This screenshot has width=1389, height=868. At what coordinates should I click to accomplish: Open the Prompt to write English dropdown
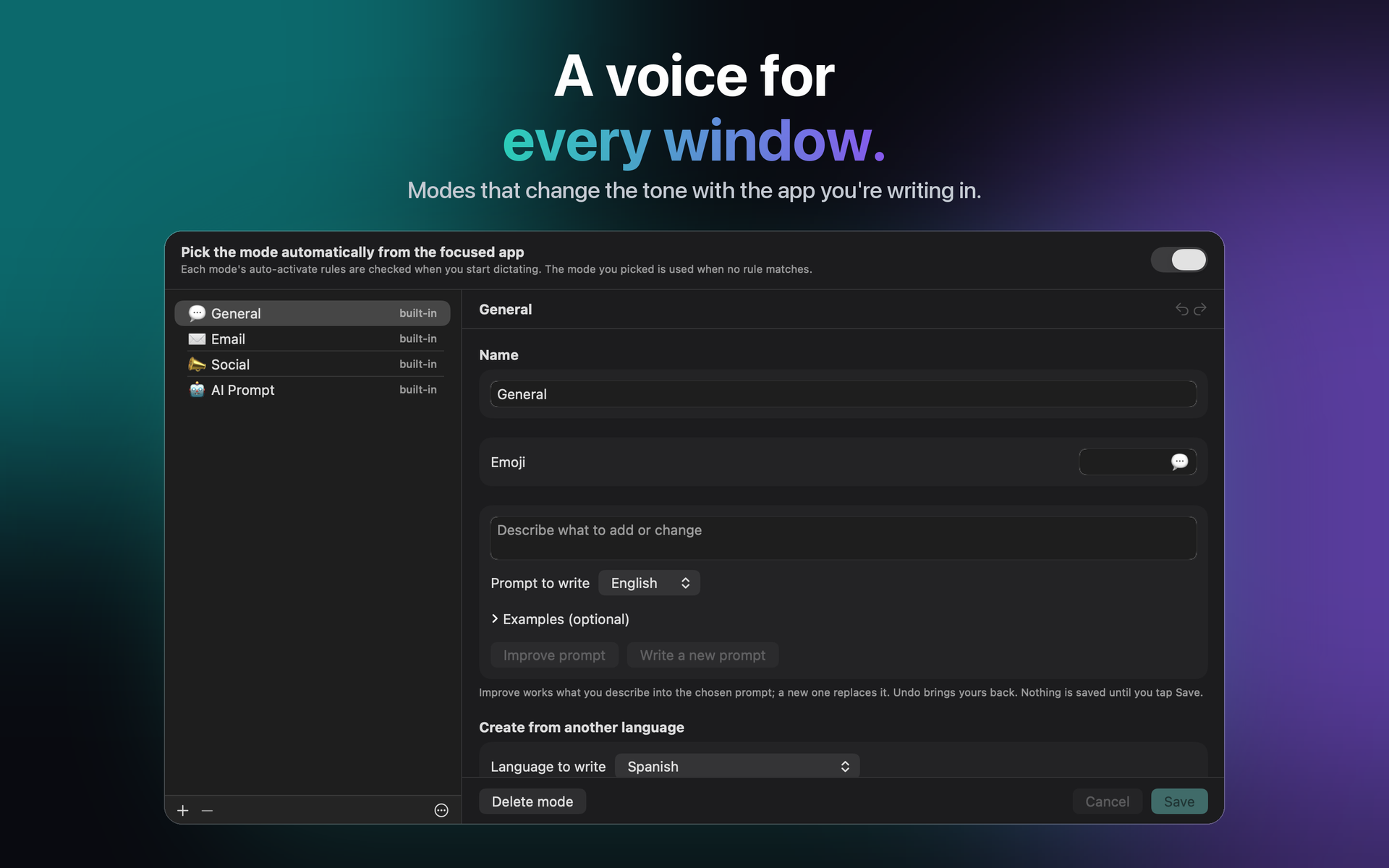pos(650,583)
